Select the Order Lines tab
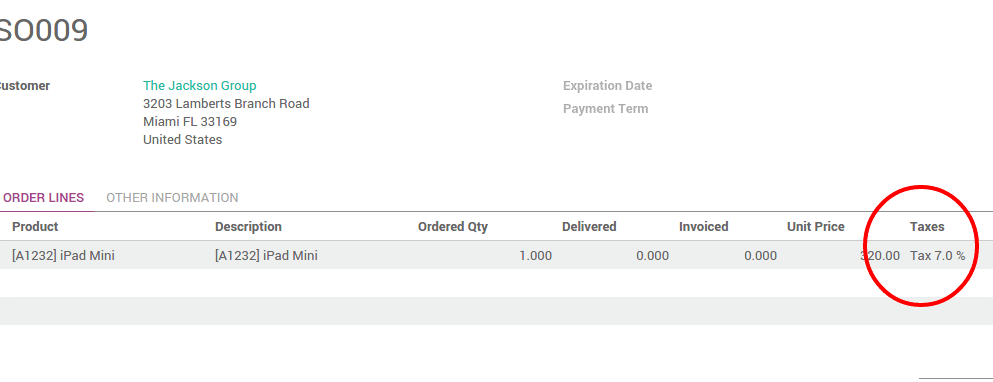Screen dimensions: 993x382 [x=44, y=198]
